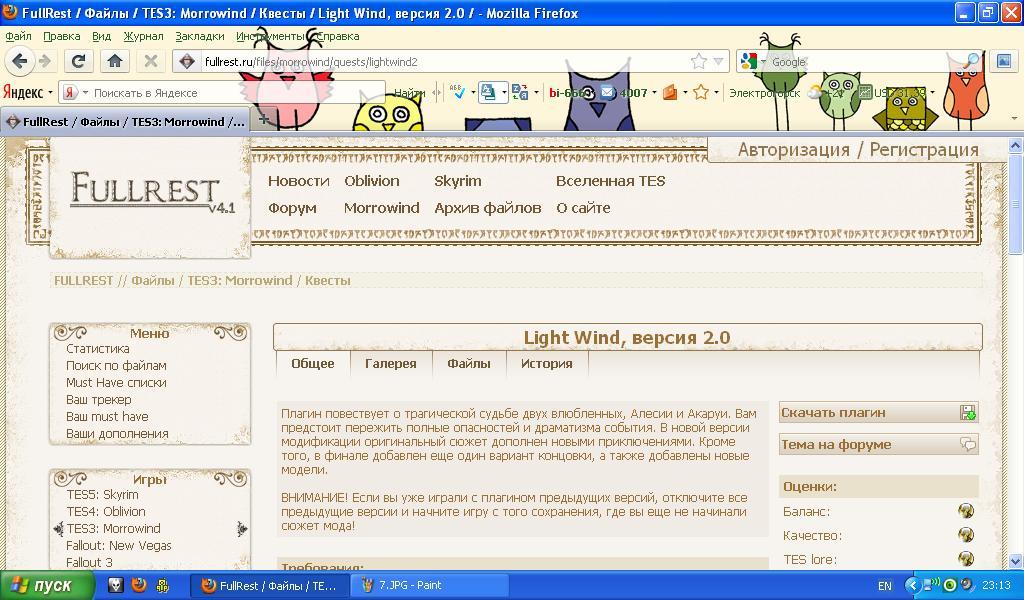The image size is (1024, 600).
Task: Click the Yandex logo on the toolbar
Action: pyautogui.click(x=23, y=93)
